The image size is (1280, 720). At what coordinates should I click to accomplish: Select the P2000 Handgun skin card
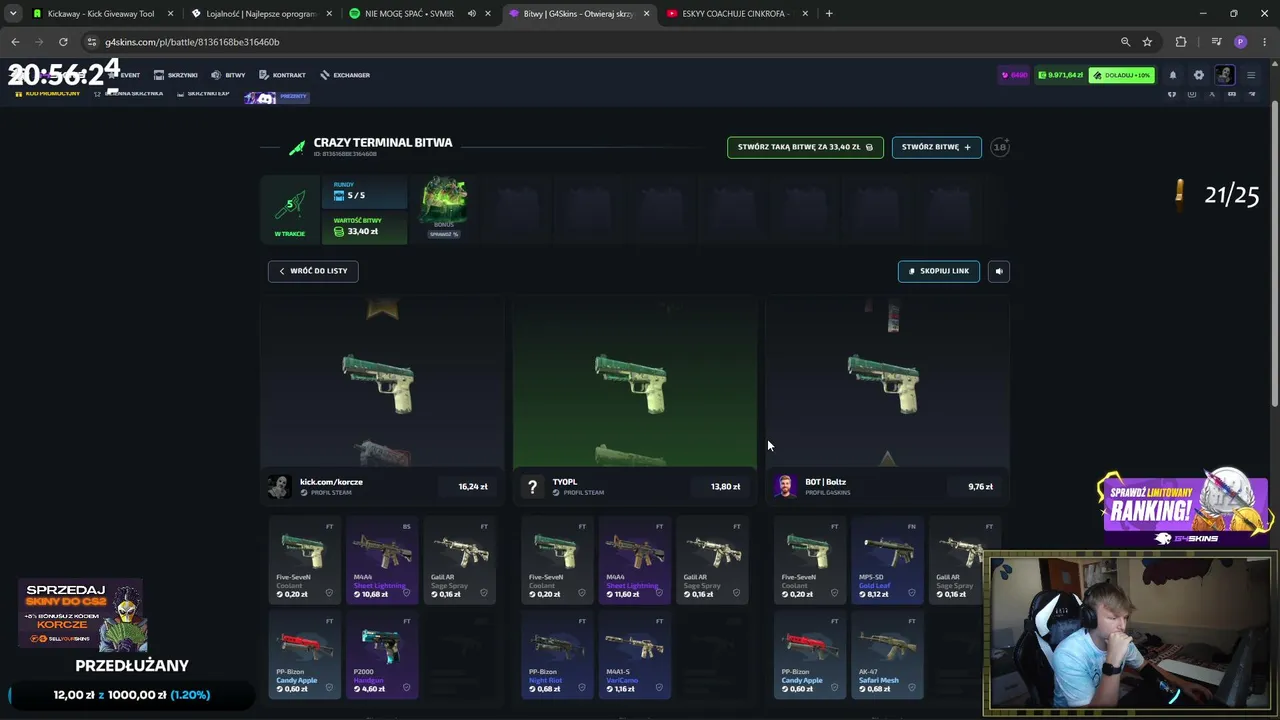(x=382, y=655)
